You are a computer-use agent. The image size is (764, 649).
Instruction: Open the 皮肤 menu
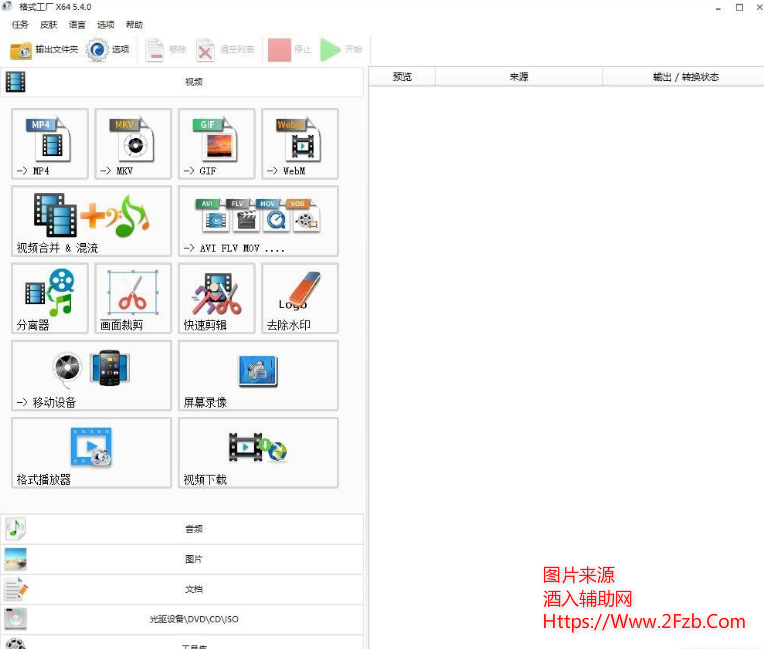[x=49, y=25]
